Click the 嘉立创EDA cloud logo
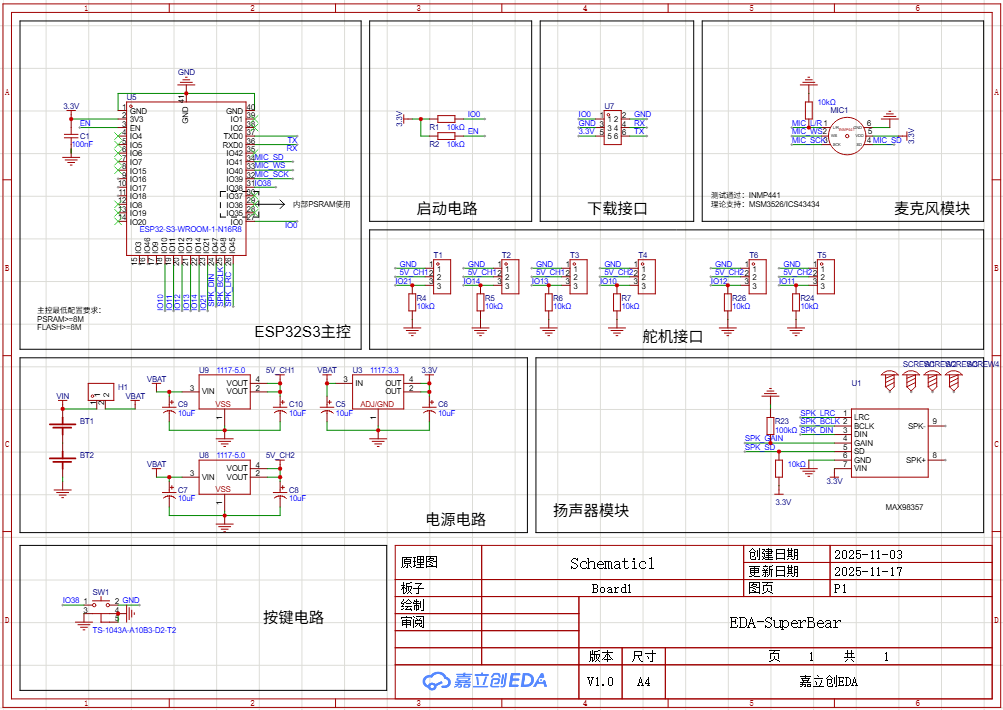Screen dimensions: 1003x710 point(485,681)
